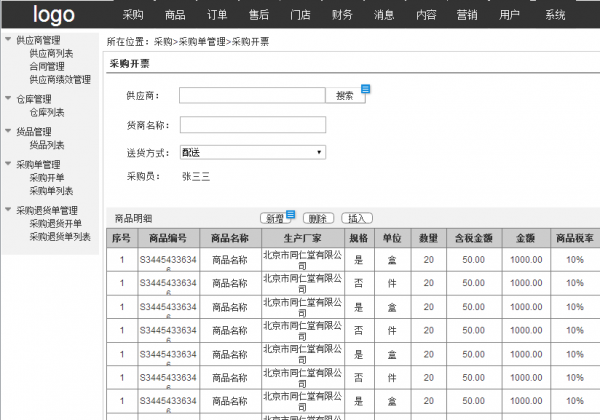Open the 内容 top menu
The width and height of the screenshot is (600, 420).
(426, 15)
